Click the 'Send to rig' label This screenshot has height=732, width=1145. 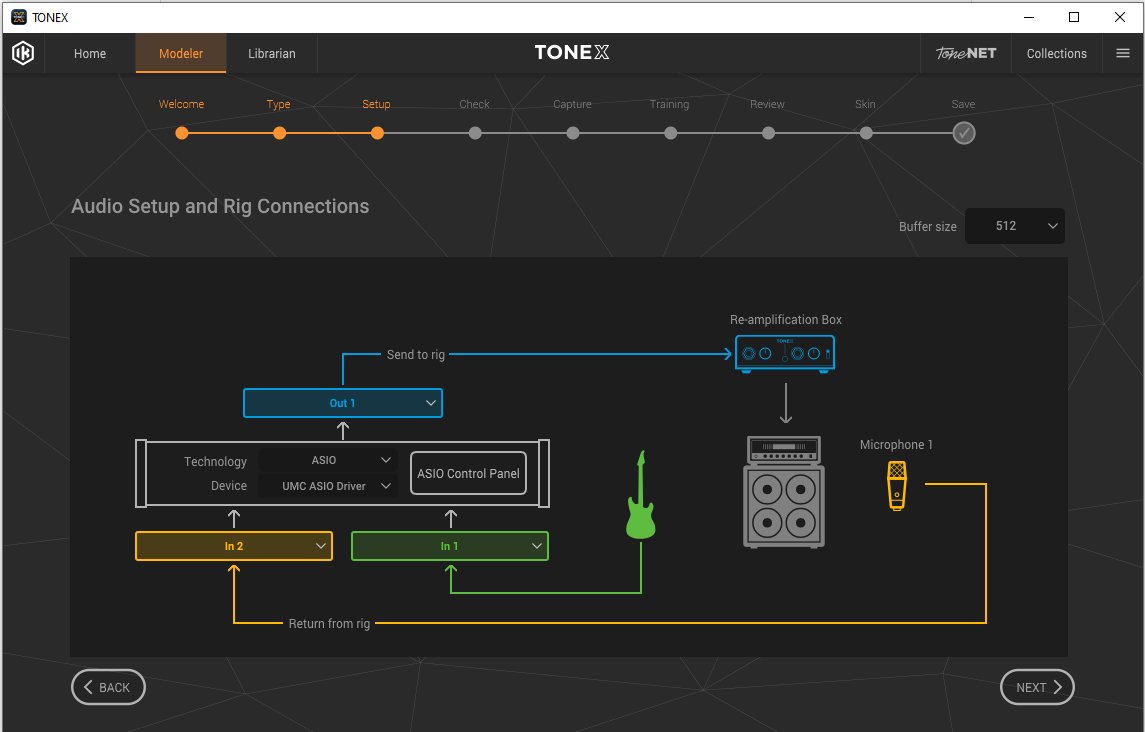[x=416, y=354]
